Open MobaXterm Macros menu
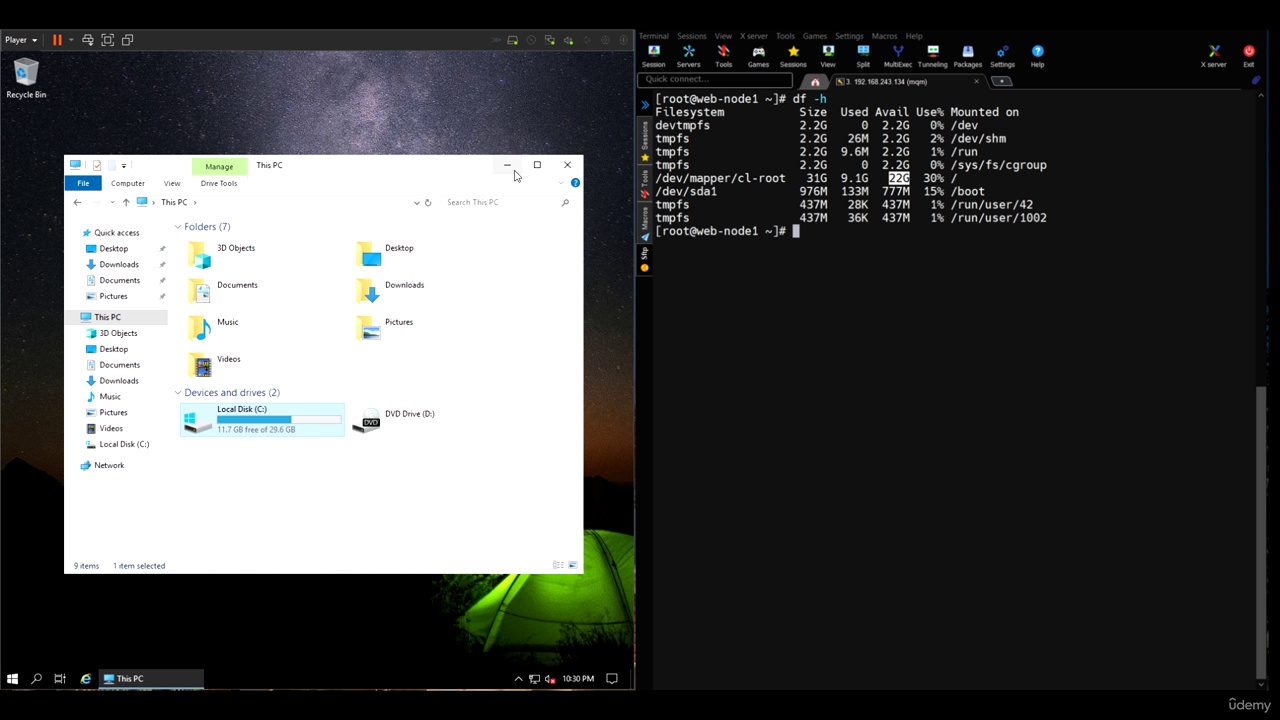Viewport: 1280px width, 720px height. (x=884, y=36)
